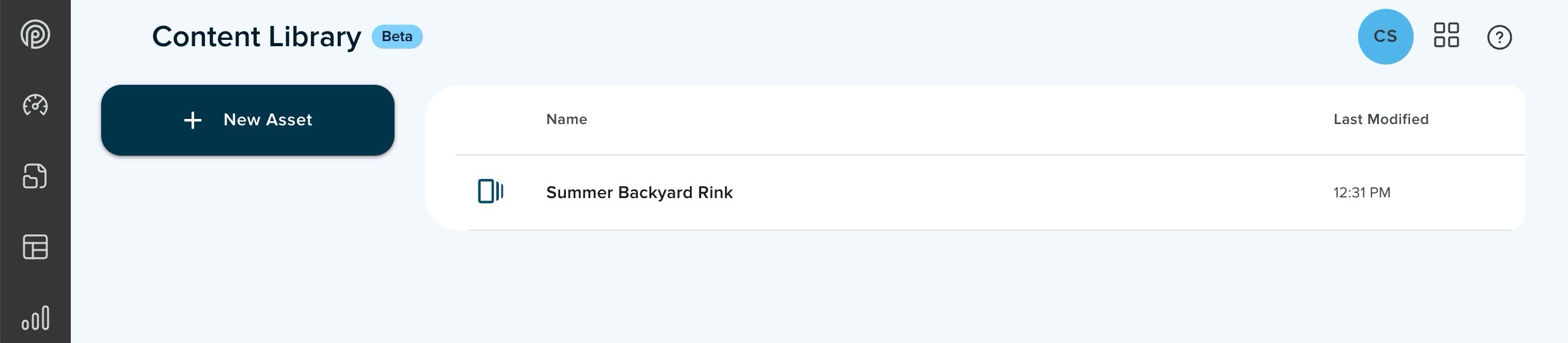
Task: Open the CS user avatar menu
Action: (1385, 37)
